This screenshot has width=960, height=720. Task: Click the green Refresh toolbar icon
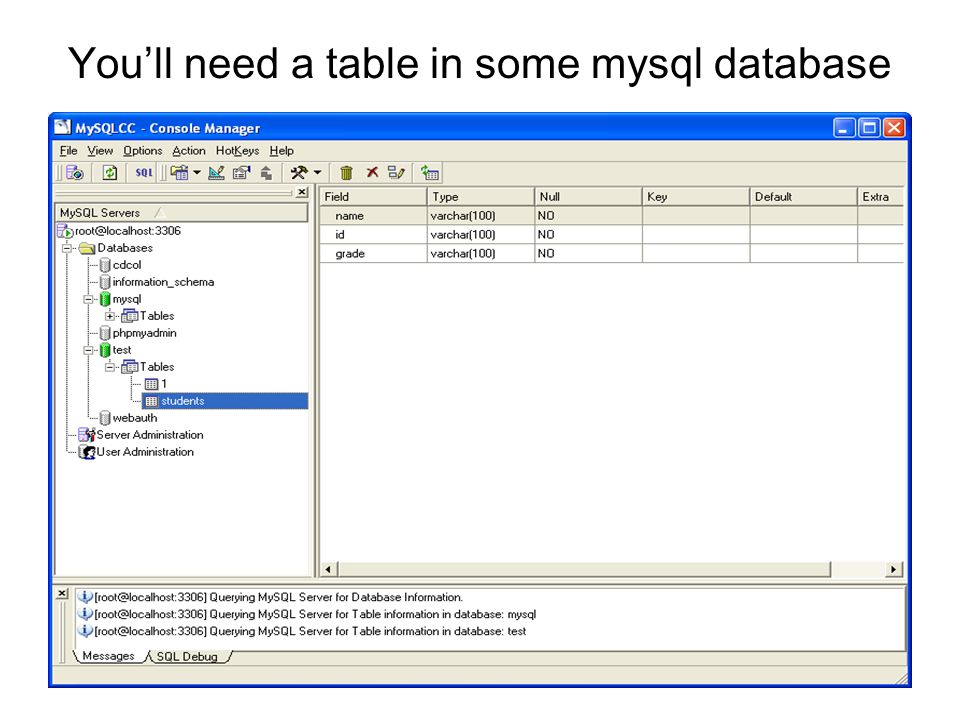tap(110, 173)
